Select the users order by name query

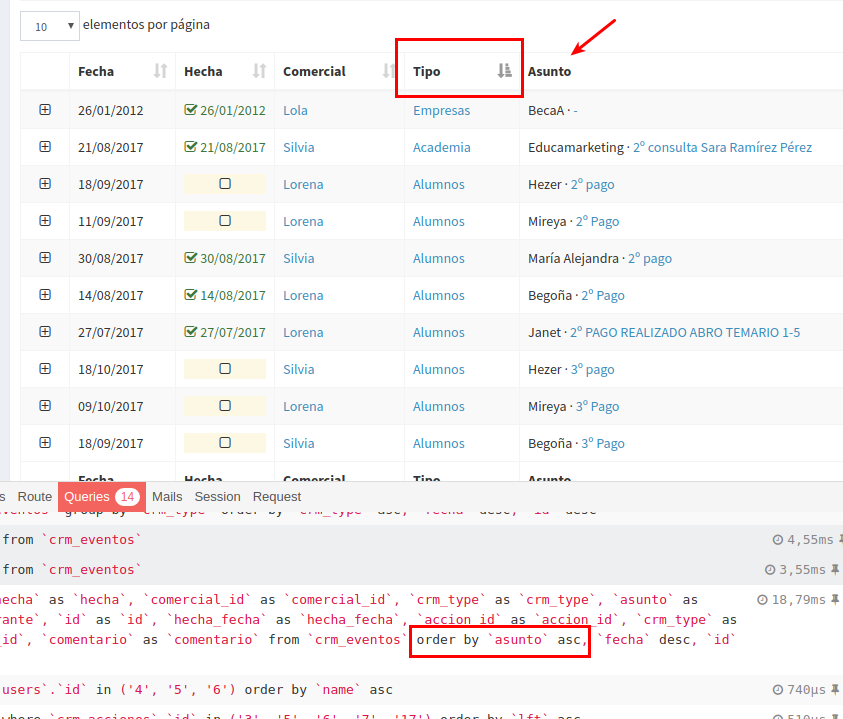tap(197, 689)
